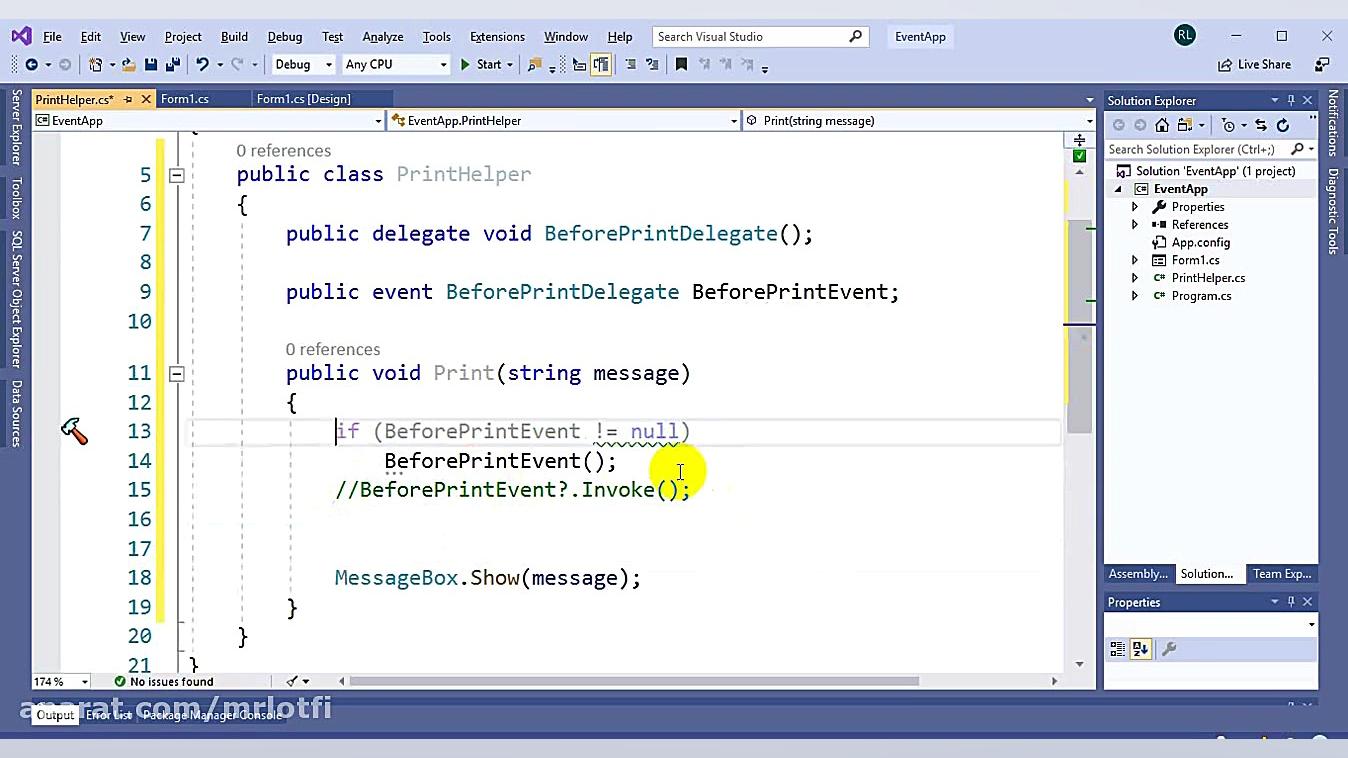Start debugging with the Start button
Screen dimensions: 1348x758
[x=481, y=64]
